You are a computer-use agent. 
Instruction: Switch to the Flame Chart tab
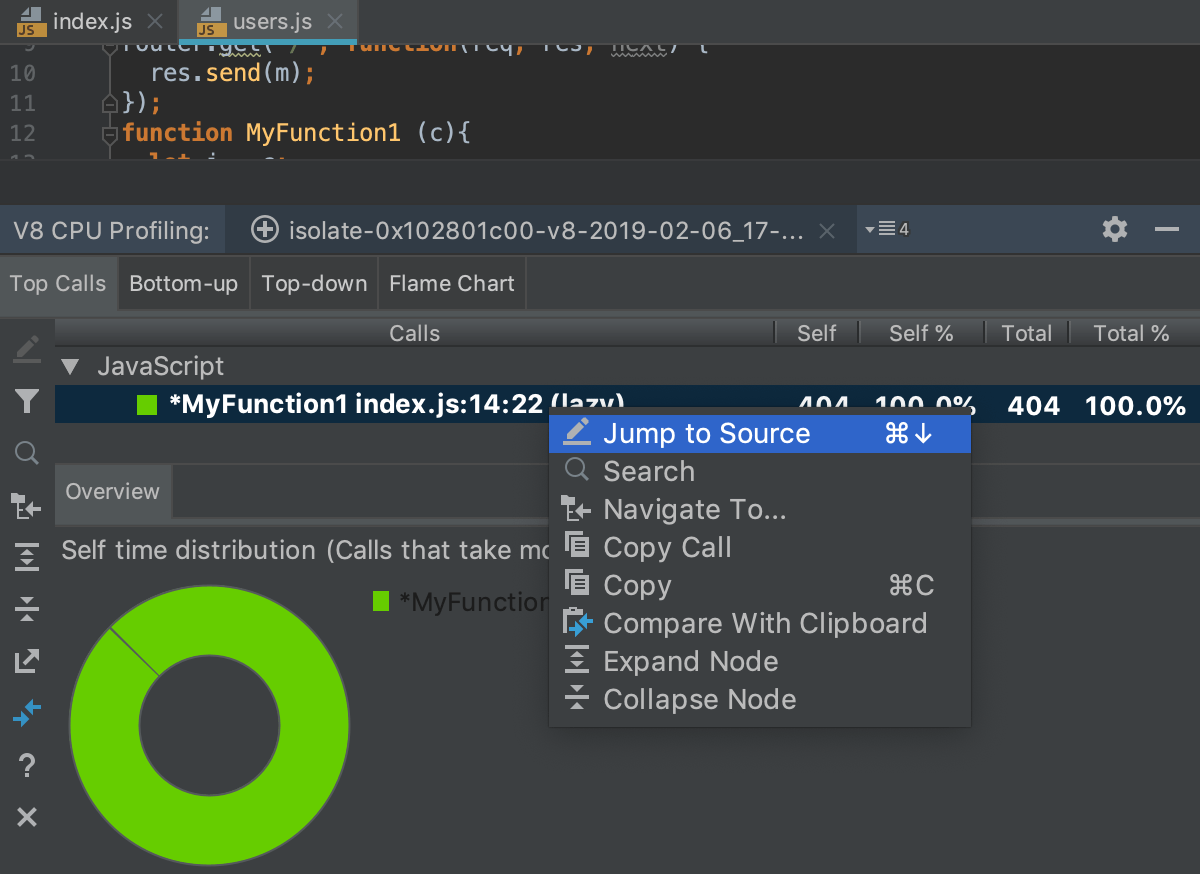(x=451, y=283)
